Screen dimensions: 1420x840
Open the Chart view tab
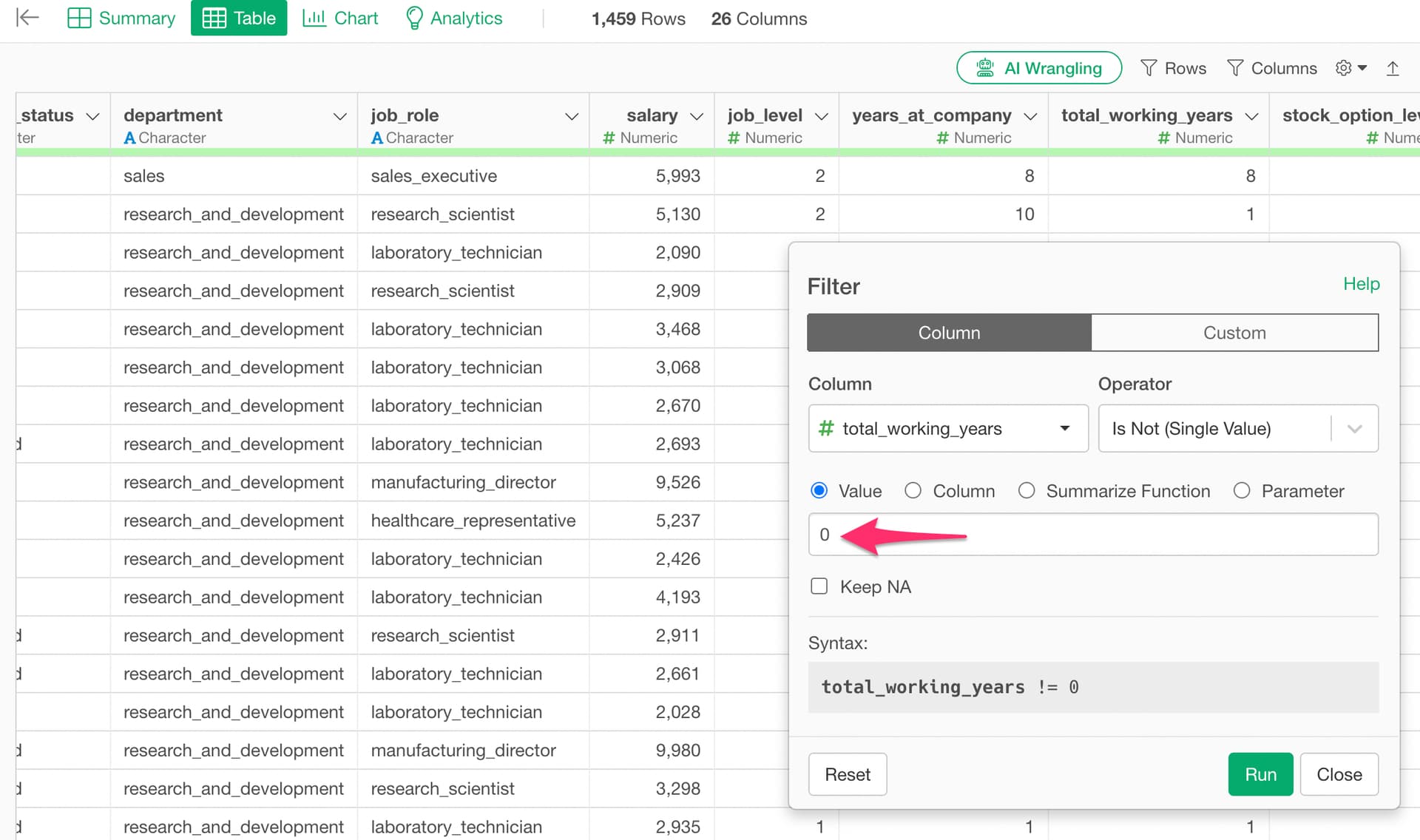tap(340, 18)
